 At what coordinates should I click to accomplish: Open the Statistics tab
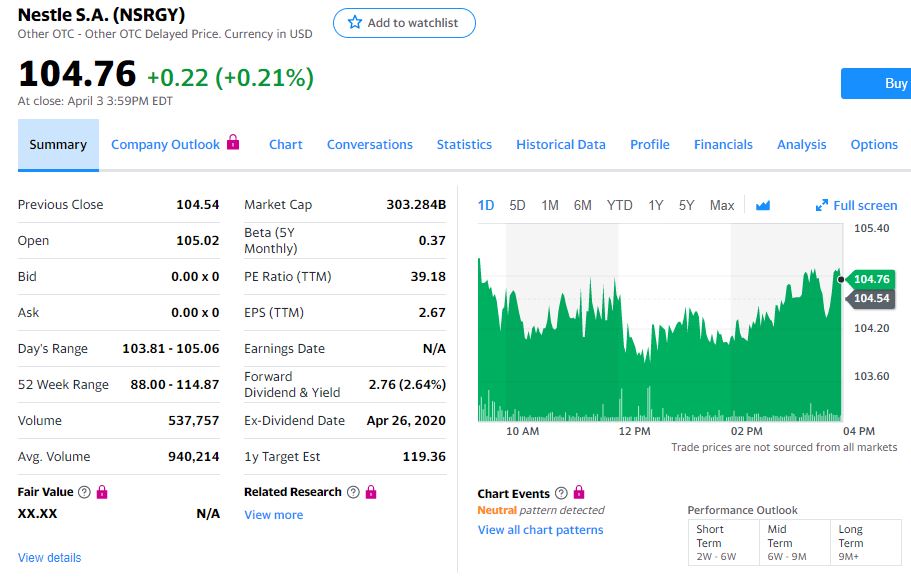(x=464, y=144)
